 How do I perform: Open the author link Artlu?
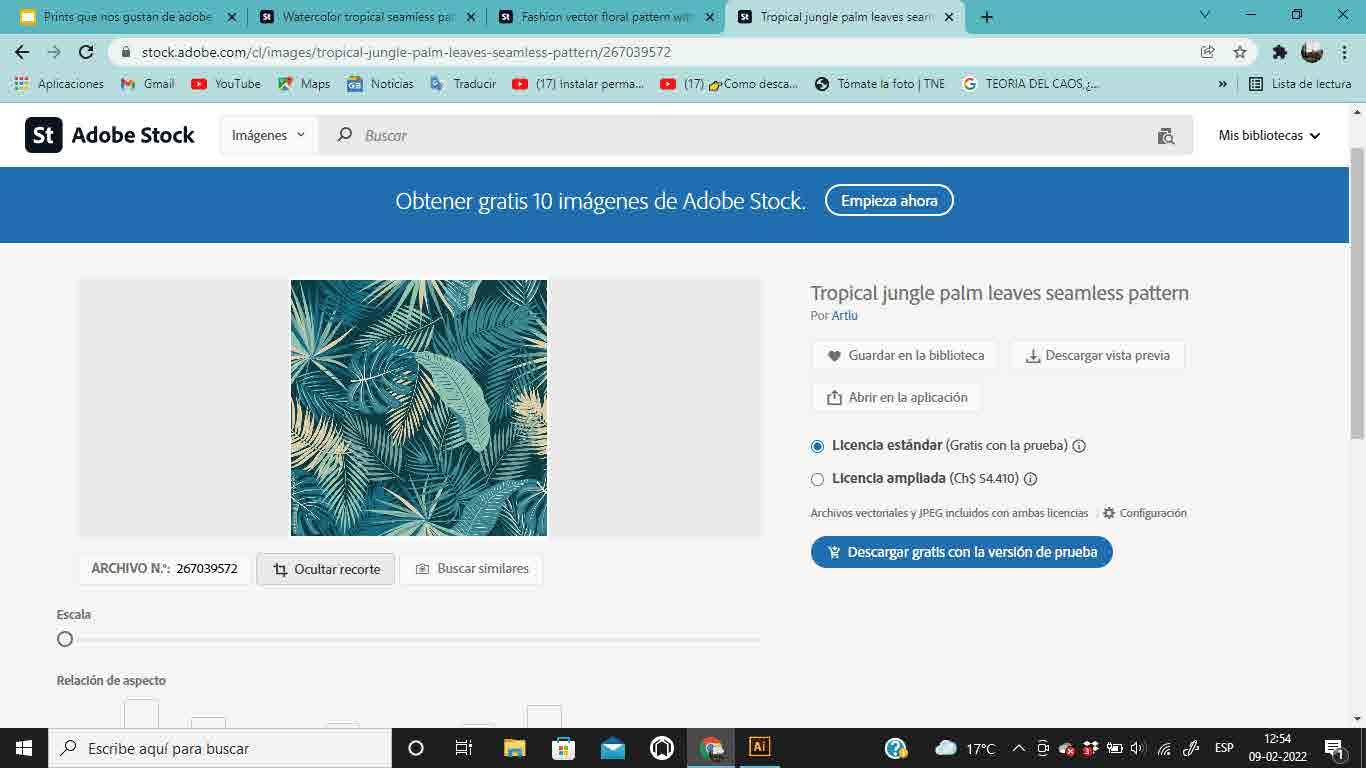845,316
